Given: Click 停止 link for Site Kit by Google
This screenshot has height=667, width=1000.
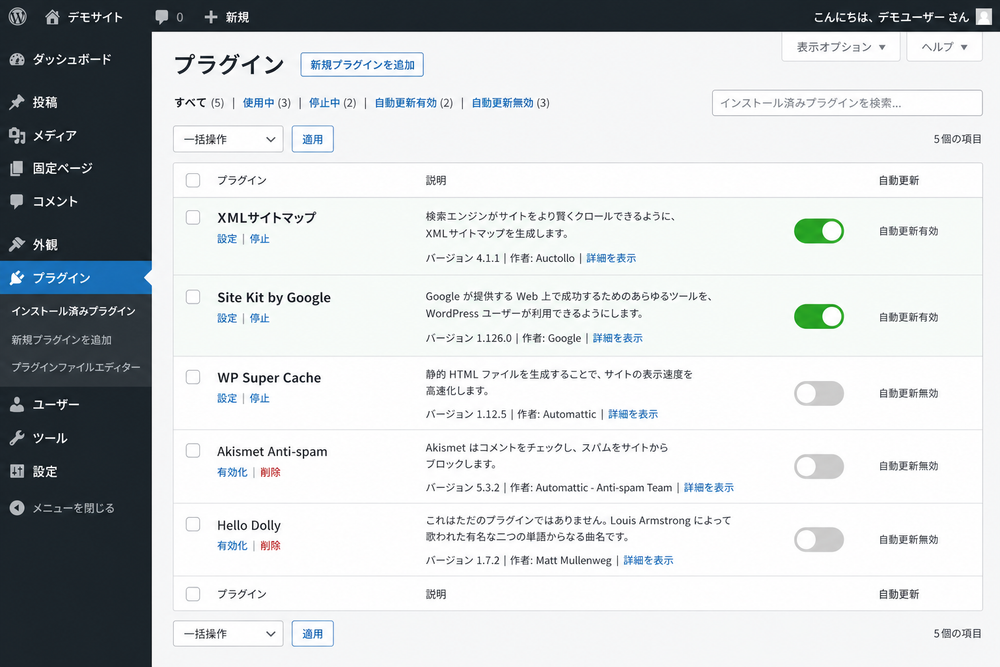Looking at the screenshot, I should point(260,318).
